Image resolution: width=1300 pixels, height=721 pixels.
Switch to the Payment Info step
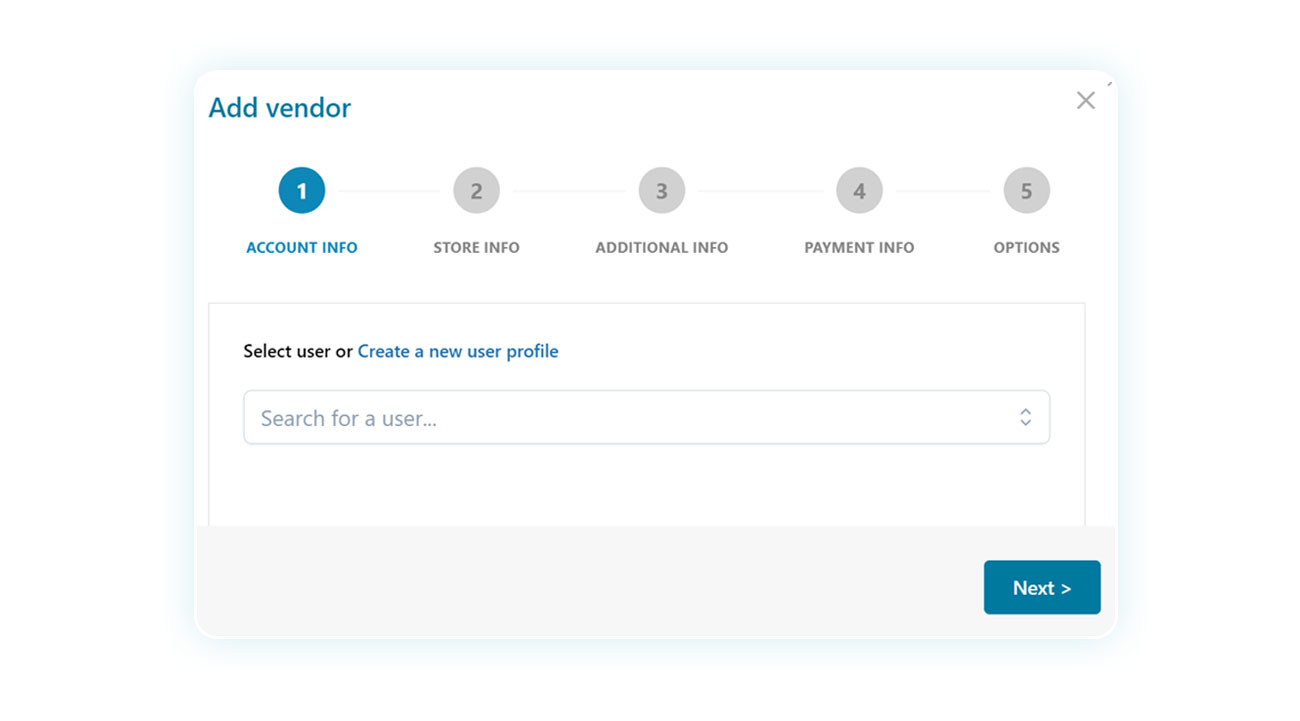tap(859, 247)
